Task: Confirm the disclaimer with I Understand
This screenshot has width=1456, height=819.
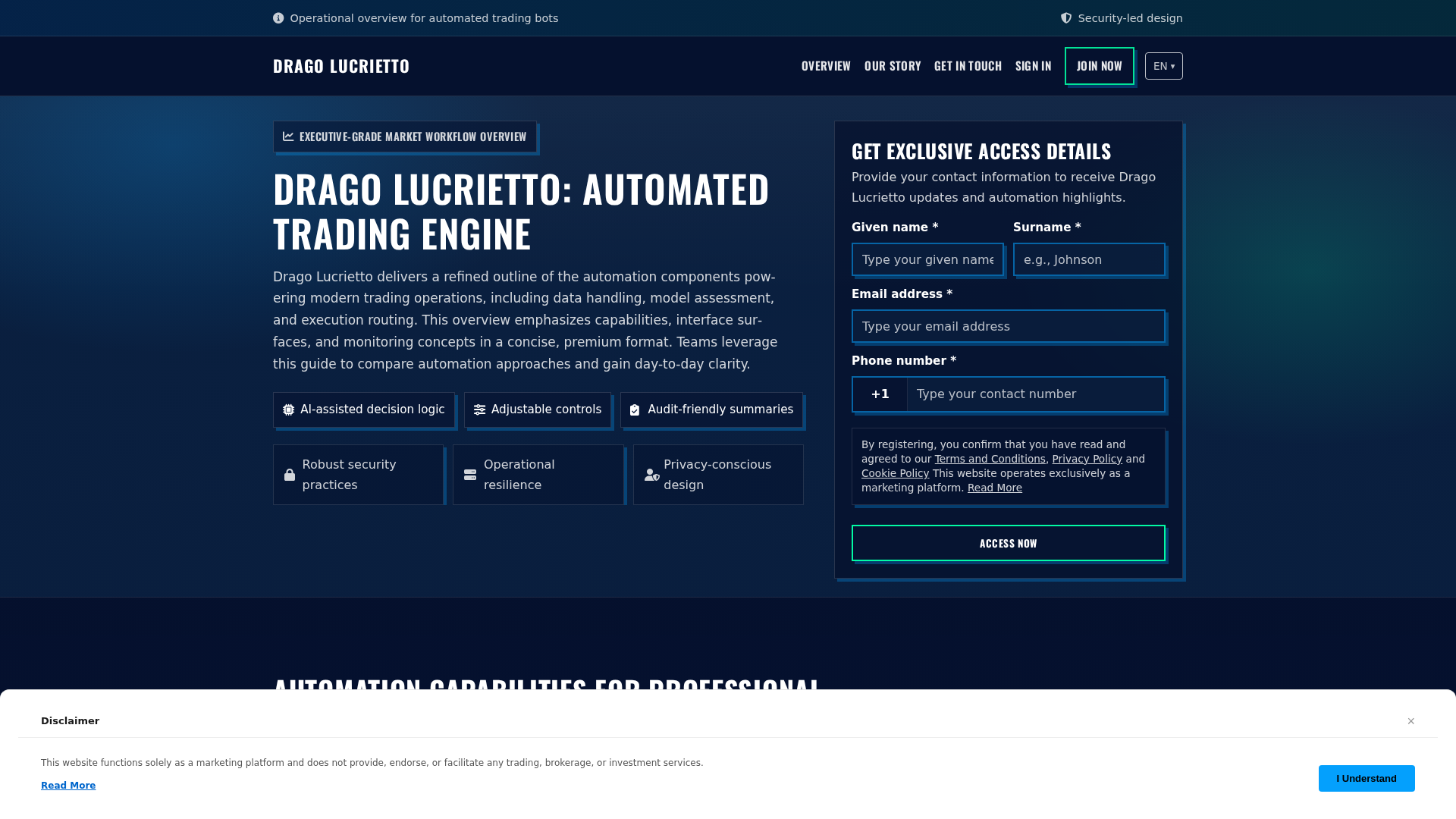Action: (1367, 778)
